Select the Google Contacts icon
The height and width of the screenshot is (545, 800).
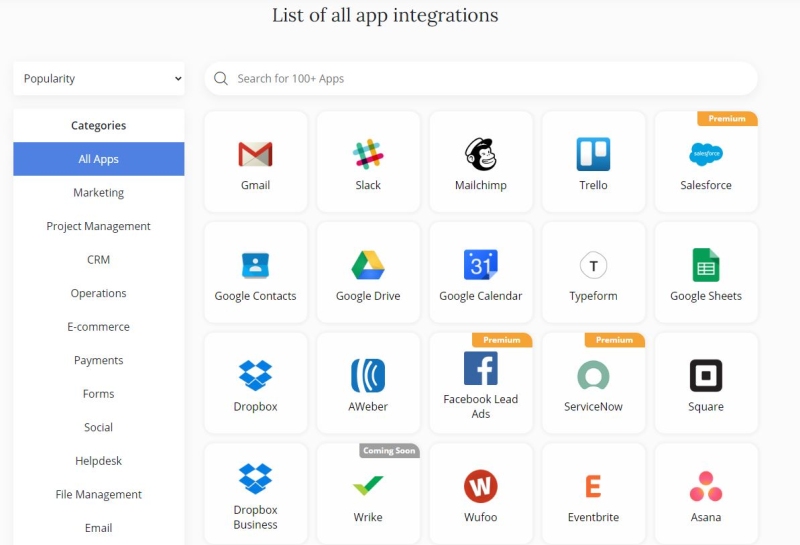click(x=256, y=265)
